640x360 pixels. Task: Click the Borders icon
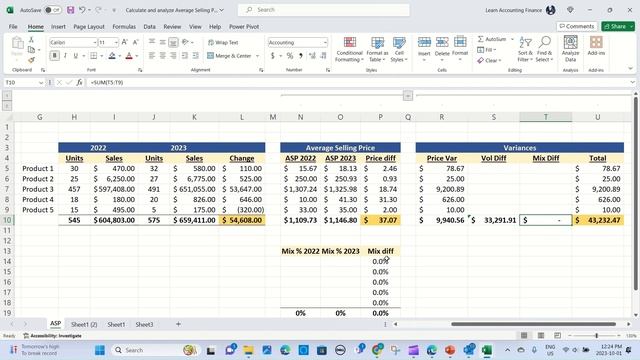[93, 56]
